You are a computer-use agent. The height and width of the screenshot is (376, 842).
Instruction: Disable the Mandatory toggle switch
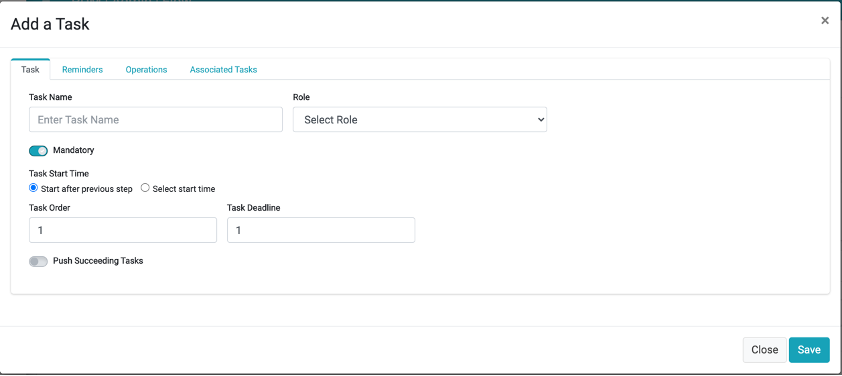click(x=38, y=151)
